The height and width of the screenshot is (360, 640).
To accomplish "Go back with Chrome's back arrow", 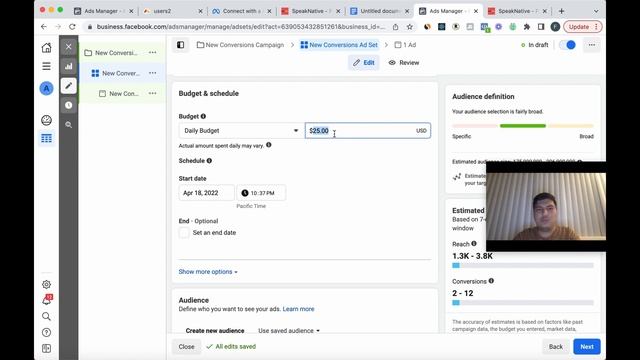I will (x=44, y=27).
